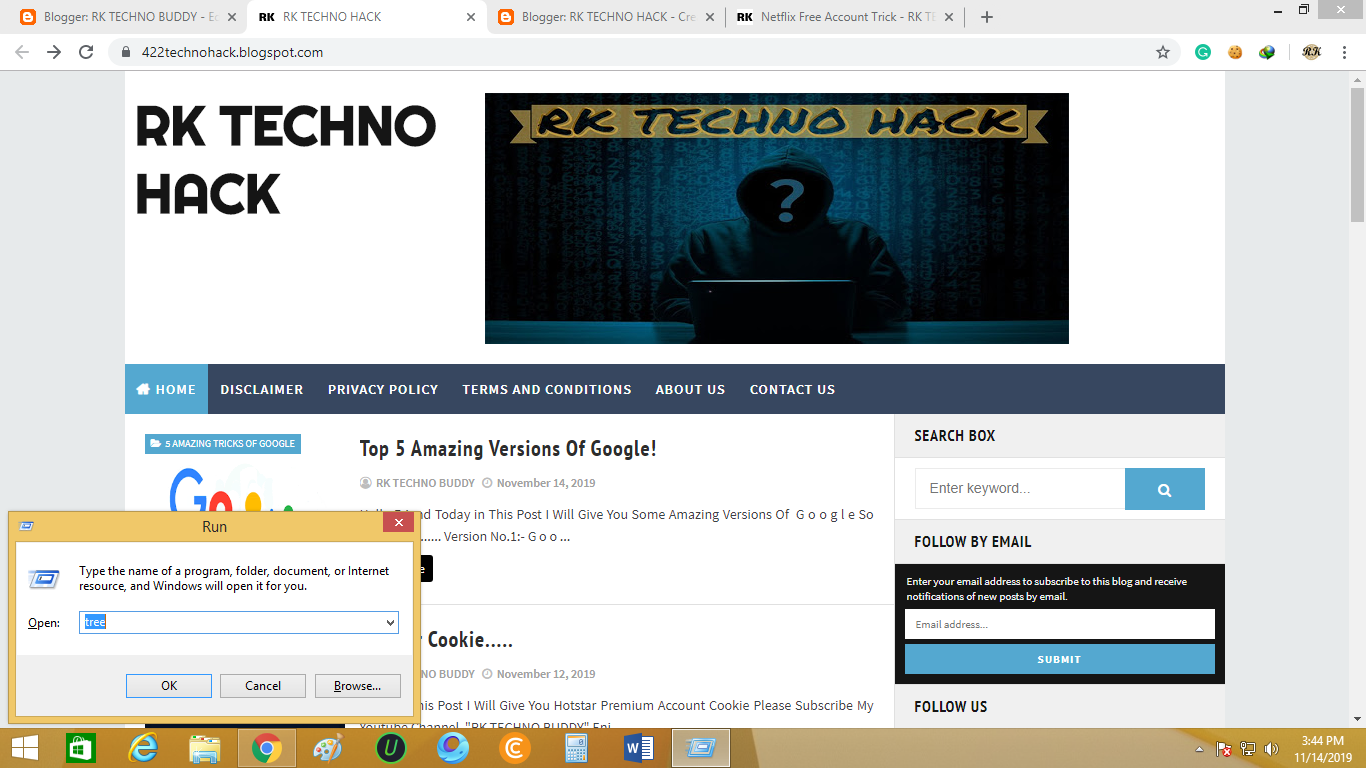The image size is (1372, 768).
Task: Open the CONTACT US page
Action: click(792, 389)
